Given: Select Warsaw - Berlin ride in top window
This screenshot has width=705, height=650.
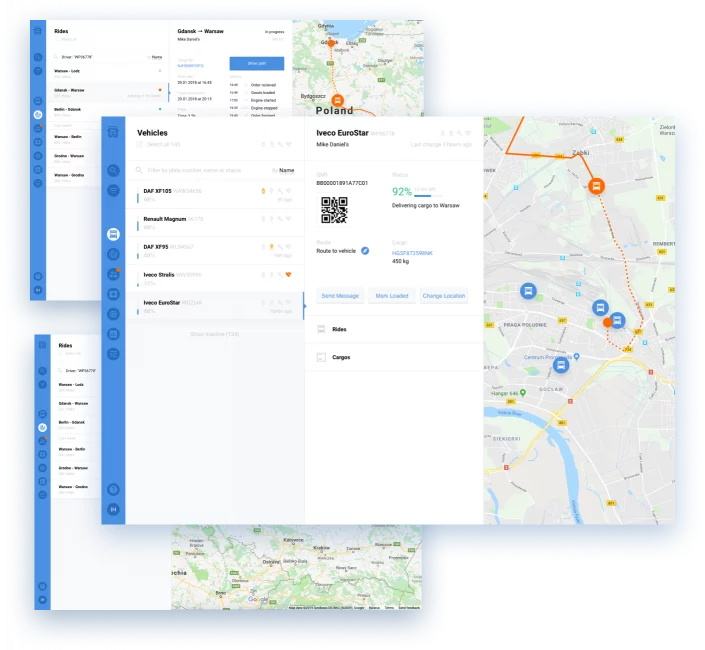Looking at the screenshot, I should coord(74,138).
